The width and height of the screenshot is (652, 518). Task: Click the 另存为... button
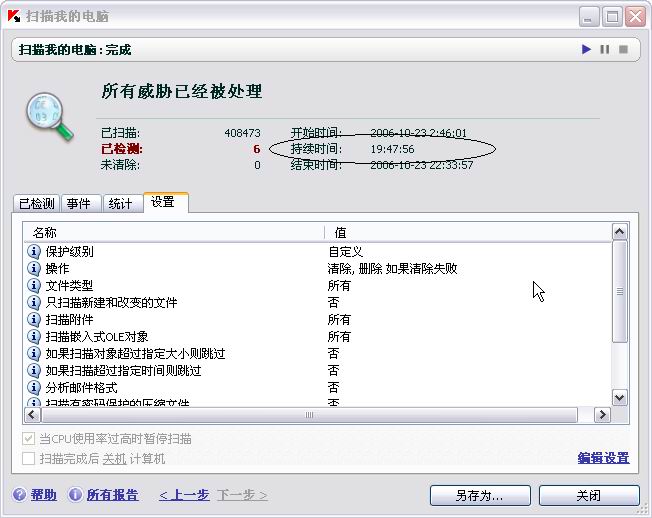(480, 496)
